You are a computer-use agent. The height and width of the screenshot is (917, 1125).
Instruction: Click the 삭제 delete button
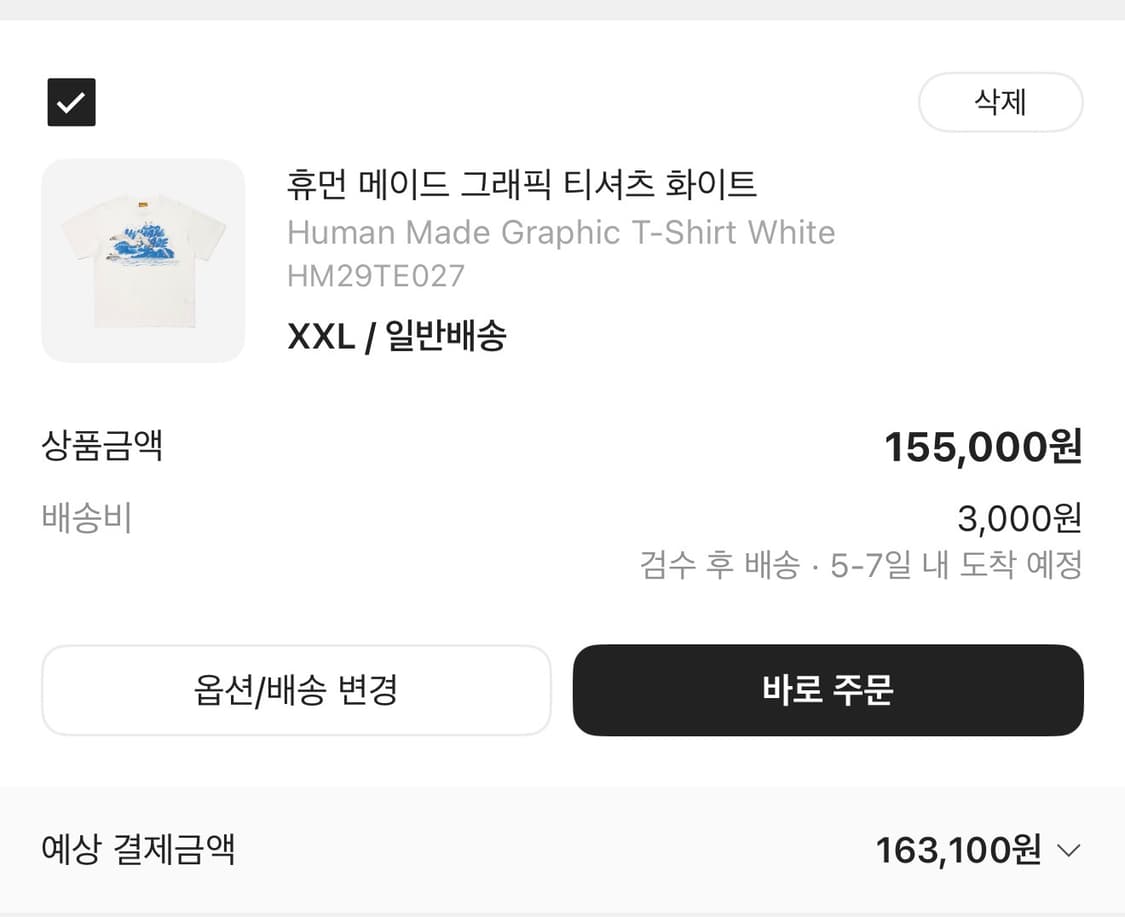pyautogui.click(x=1000, y=102)
